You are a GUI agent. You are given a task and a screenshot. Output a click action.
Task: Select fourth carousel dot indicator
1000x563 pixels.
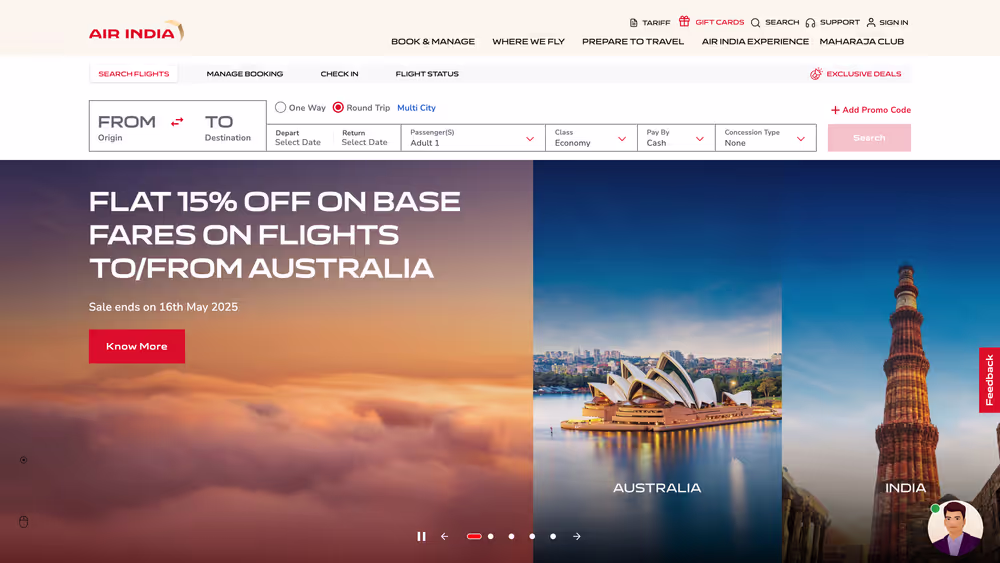tap(532, 536)
